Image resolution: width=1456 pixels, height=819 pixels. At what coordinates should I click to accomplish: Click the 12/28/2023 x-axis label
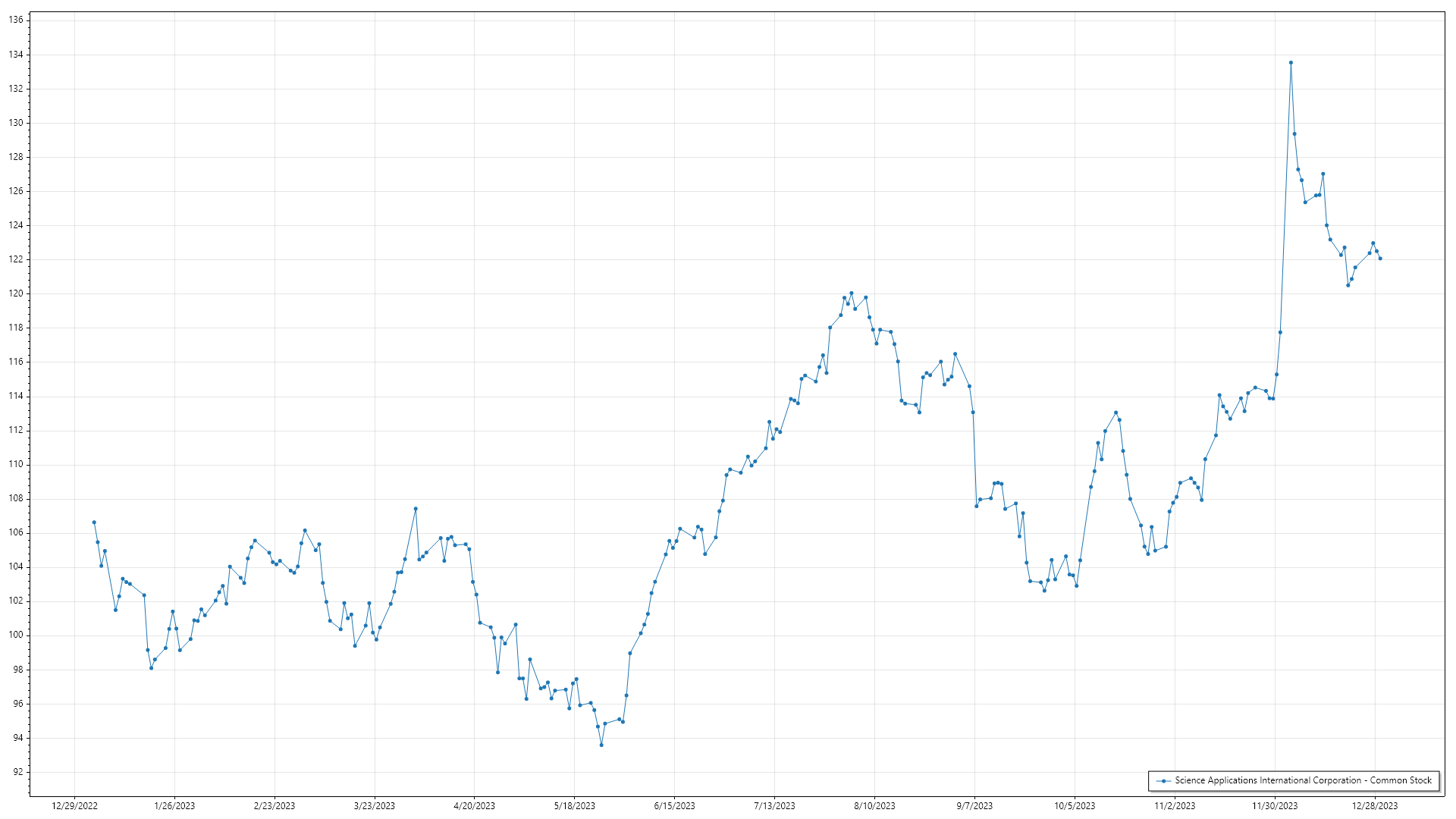(x=1375, y=806)
